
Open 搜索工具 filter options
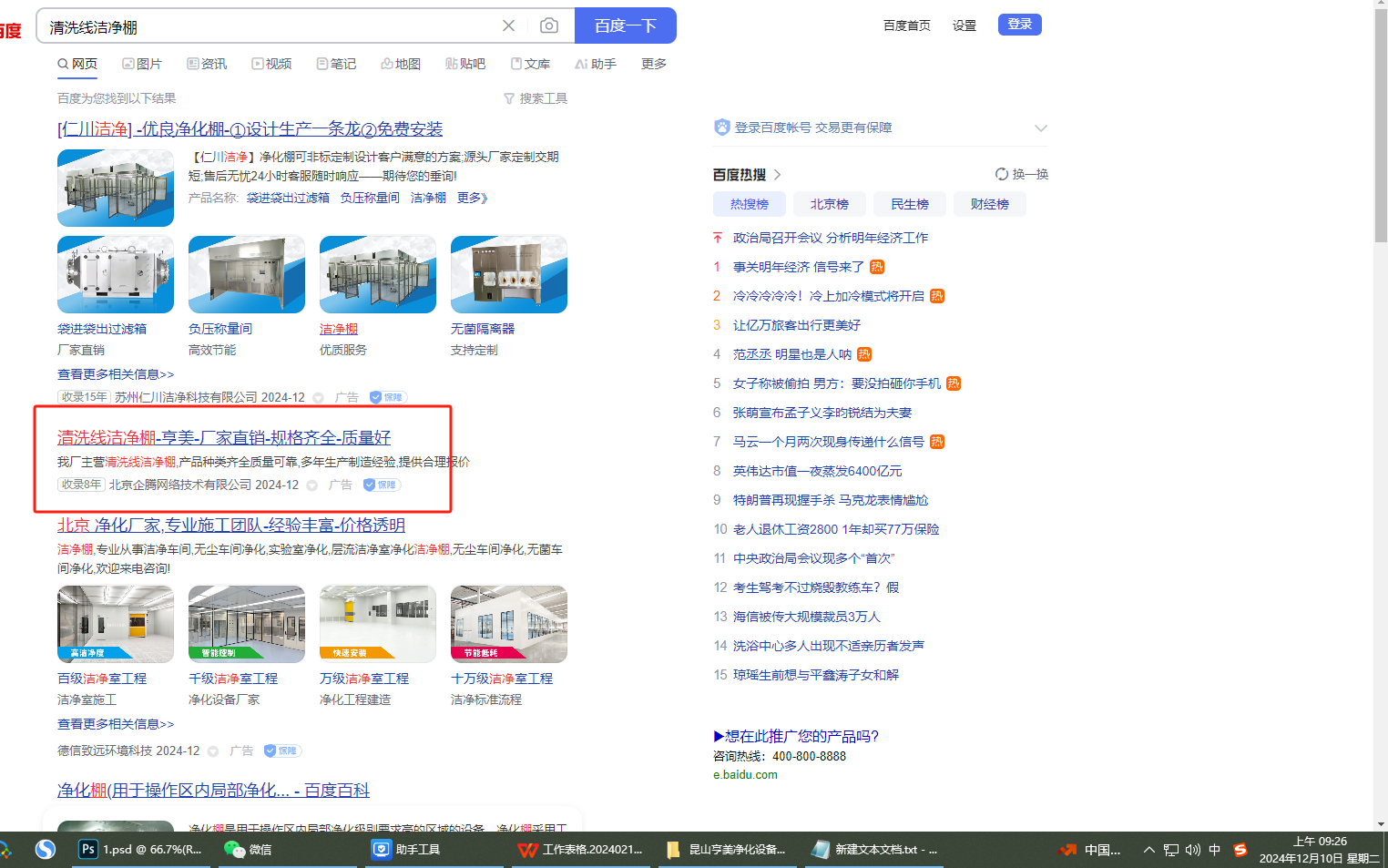coord(536,98)
